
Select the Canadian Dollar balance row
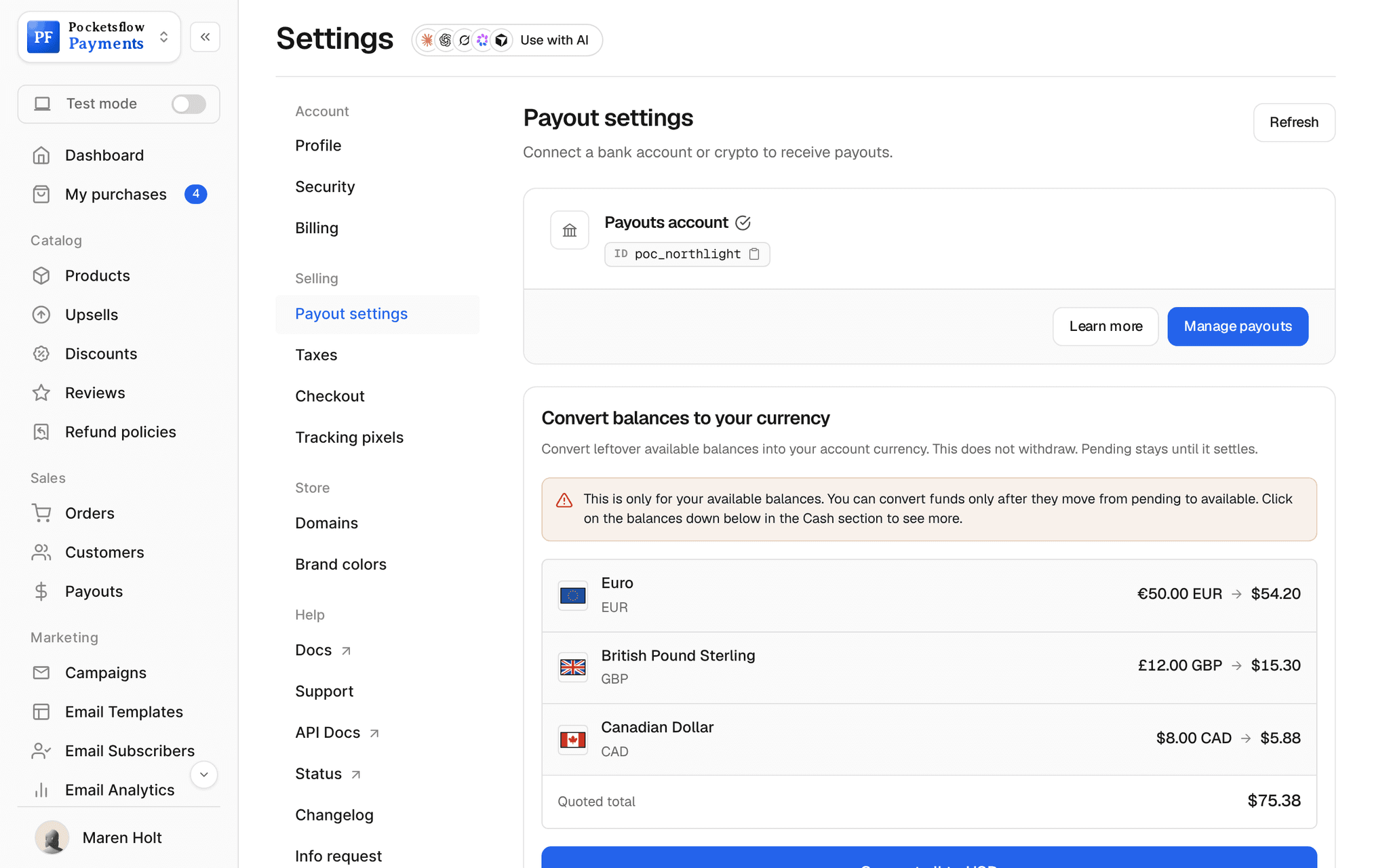929,739
